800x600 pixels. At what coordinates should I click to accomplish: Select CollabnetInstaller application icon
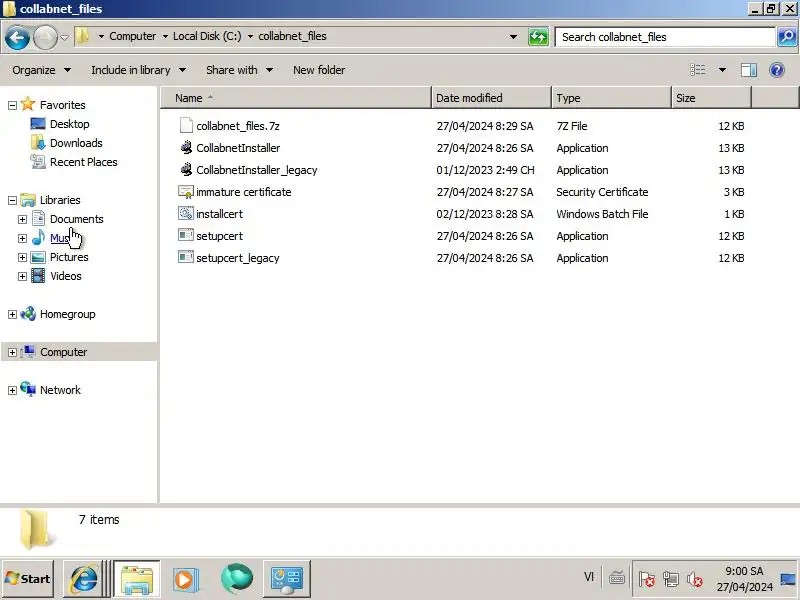(x=186, y=147)
